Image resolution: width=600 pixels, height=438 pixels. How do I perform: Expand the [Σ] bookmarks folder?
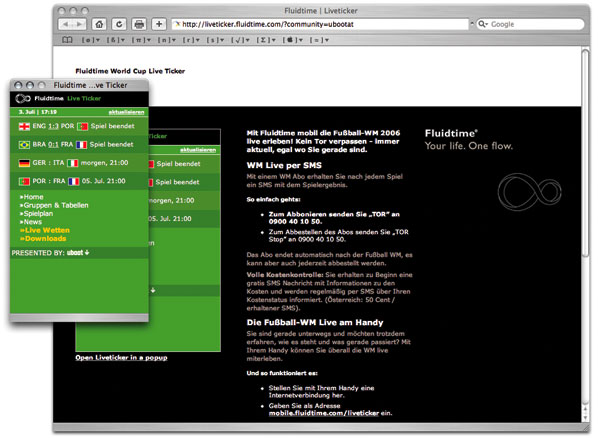pyautogui.click(x=266, y=40)
